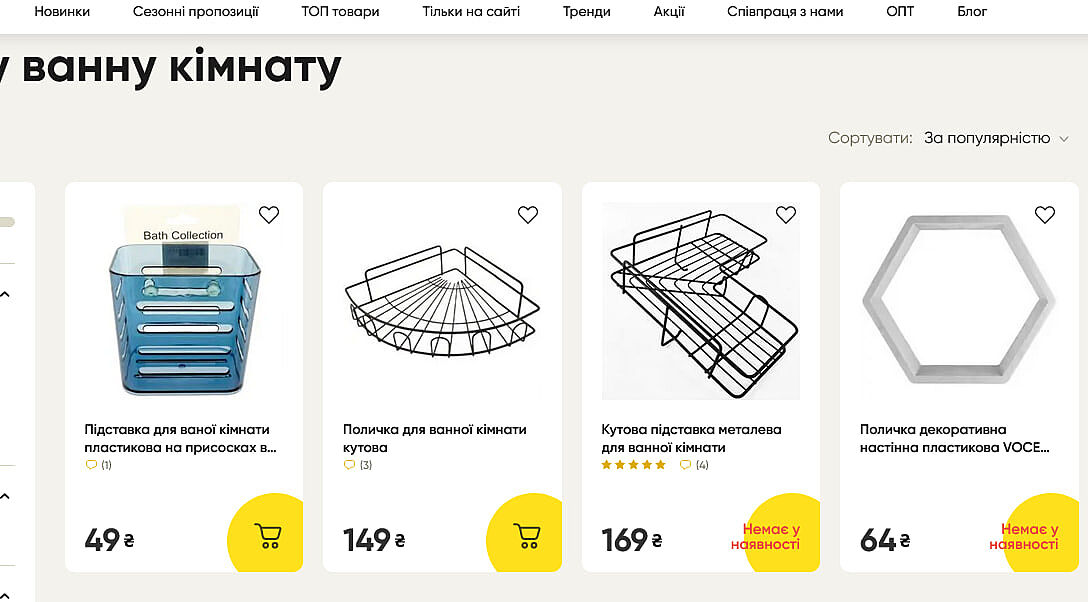Favorite the corner bathroom shelf with heart
Screen dimensions: 1088x602
(528, 214)
